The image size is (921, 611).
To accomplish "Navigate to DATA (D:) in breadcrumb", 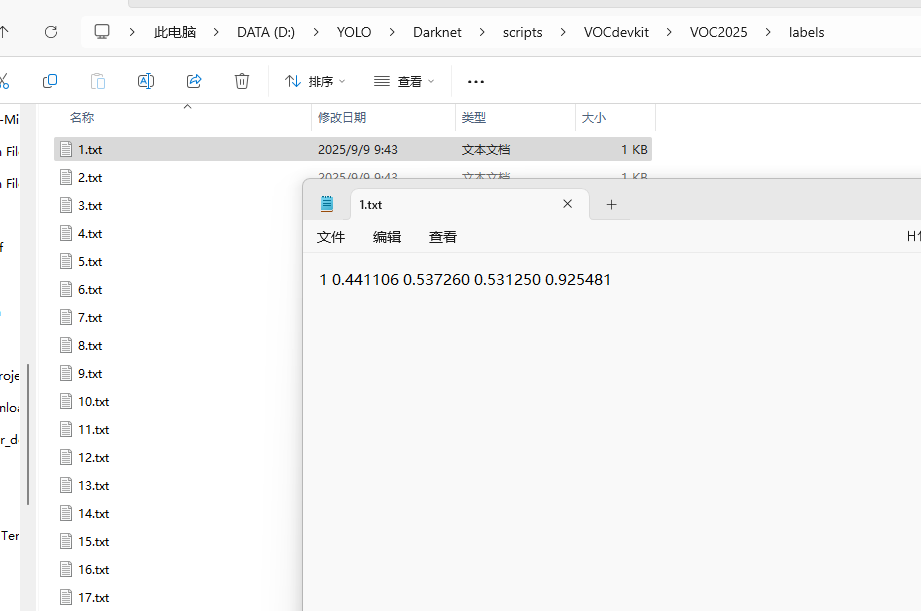I will click(266, 32).
